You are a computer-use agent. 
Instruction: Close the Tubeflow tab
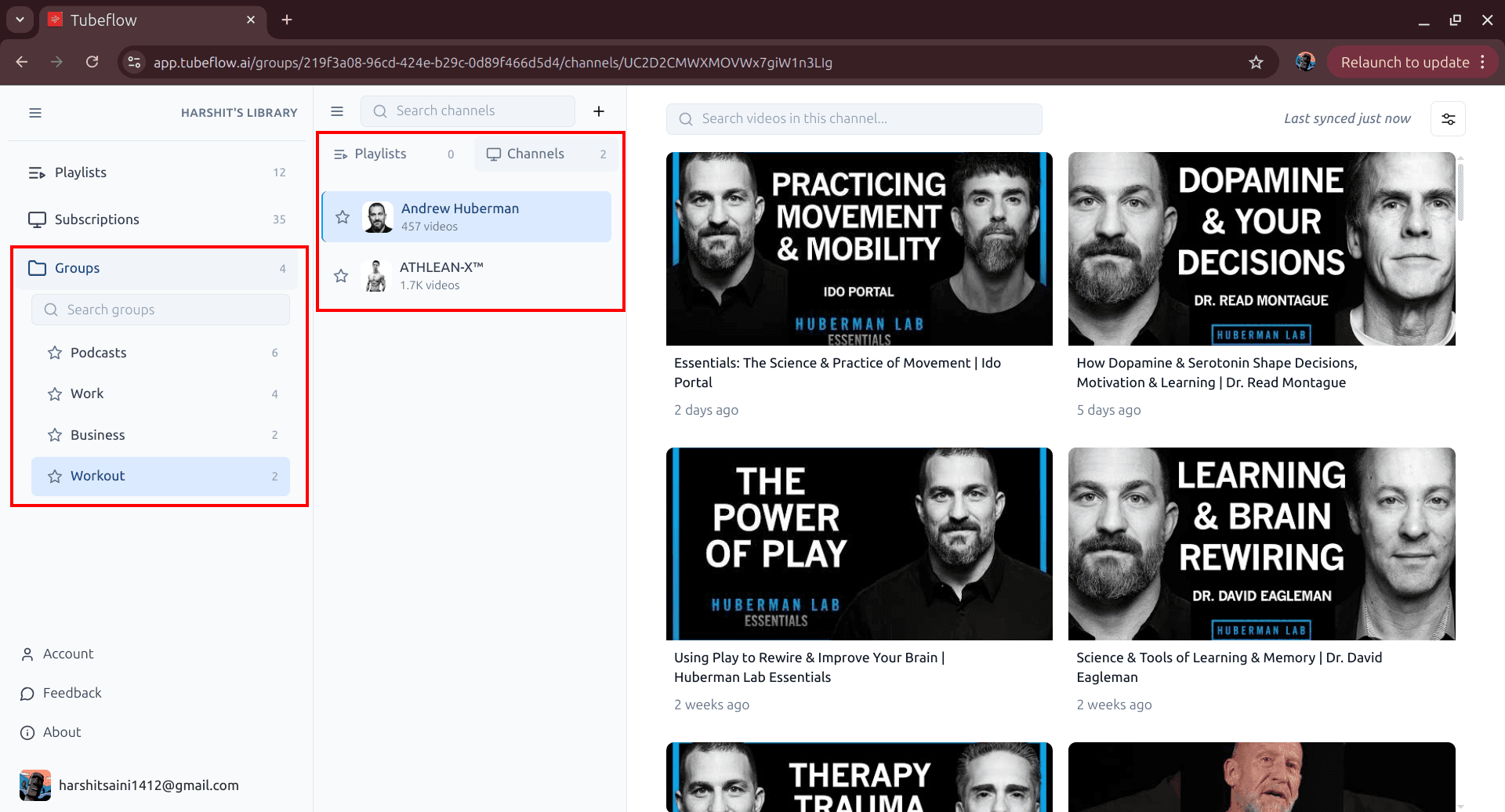[251, 20]
